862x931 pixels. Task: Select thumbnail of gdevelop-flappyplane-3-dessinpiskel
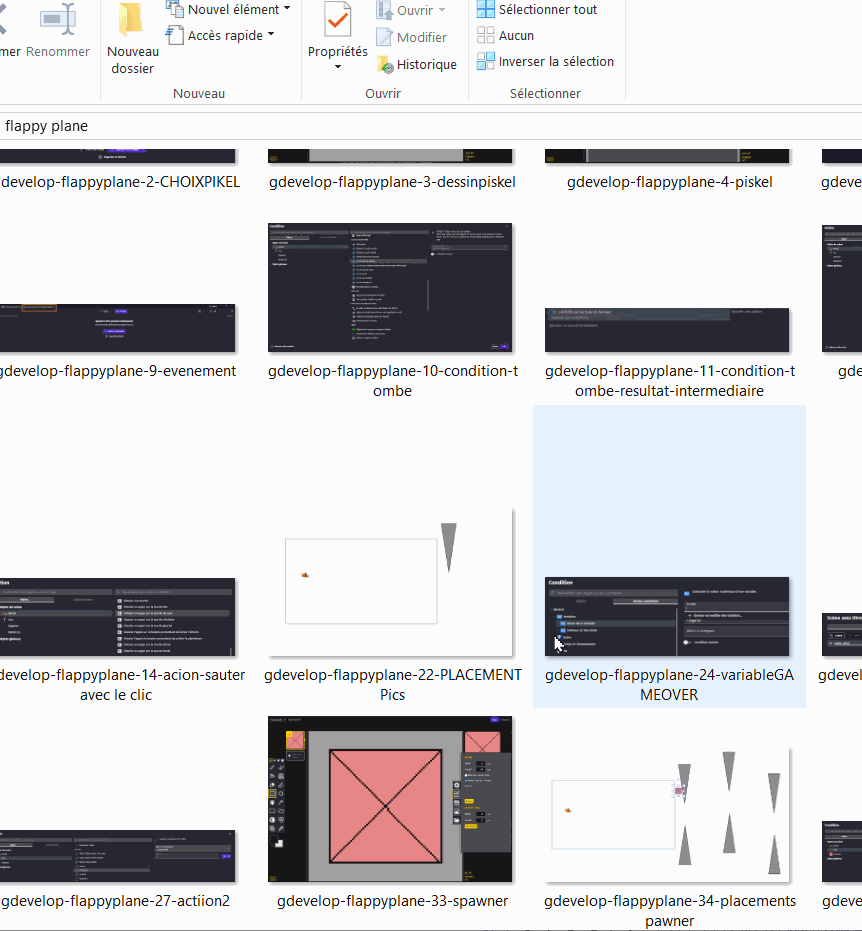[390, 156]
